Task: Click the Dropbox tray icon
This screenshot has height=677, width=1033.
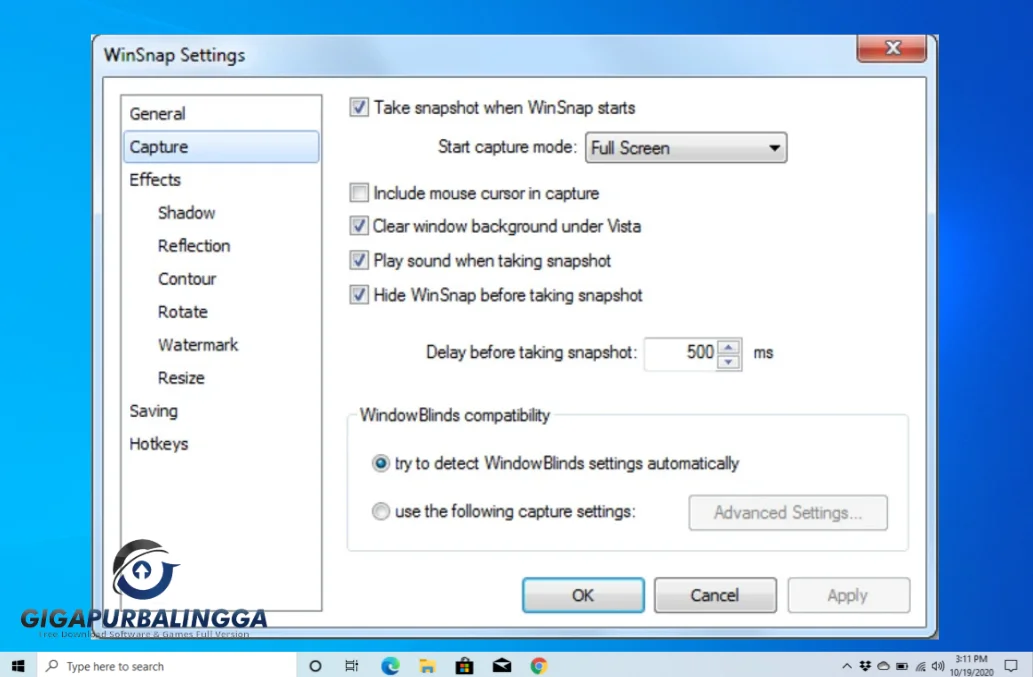Action: coord(865,666)
